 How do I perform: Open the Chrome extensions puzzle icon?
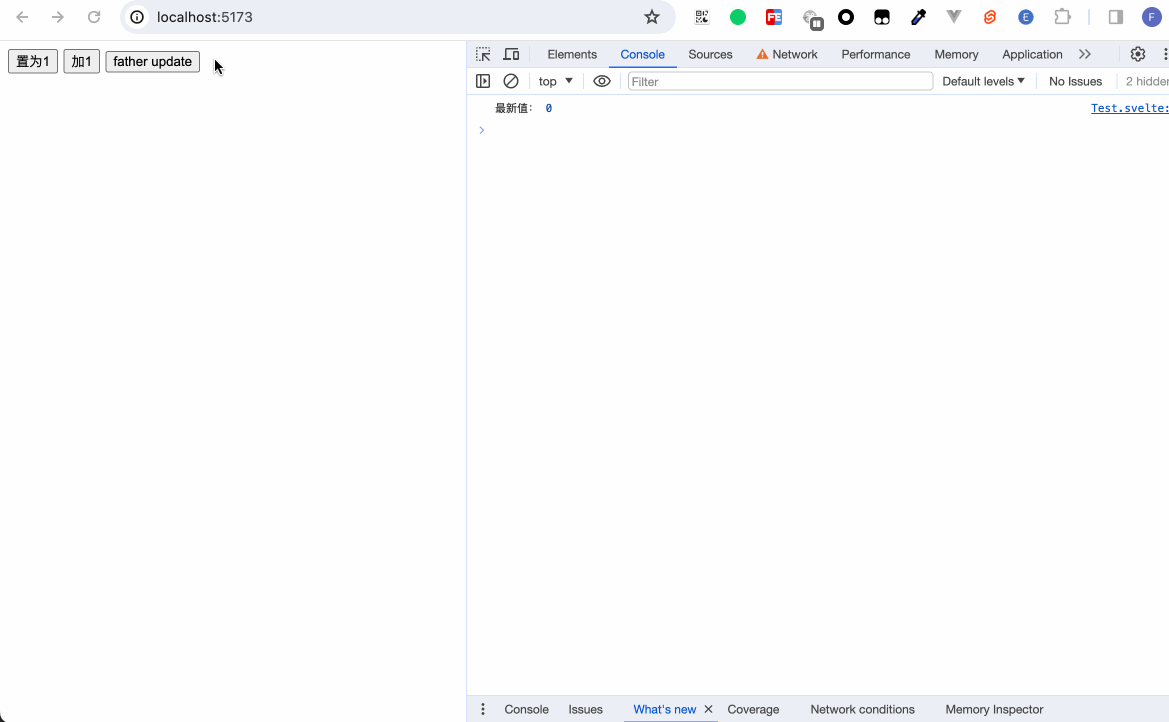(x=1062, y=17)
